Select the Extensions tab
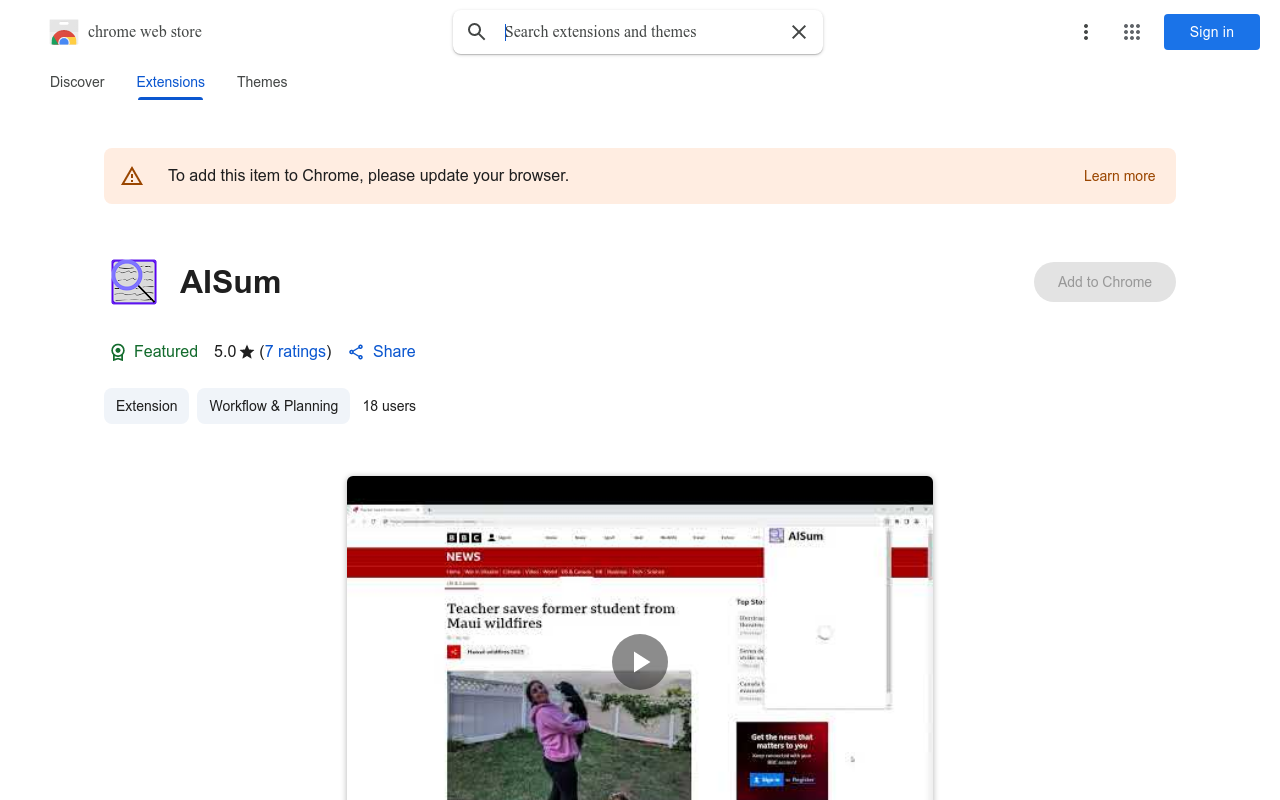1280x800 pixels. pos(171,82)
